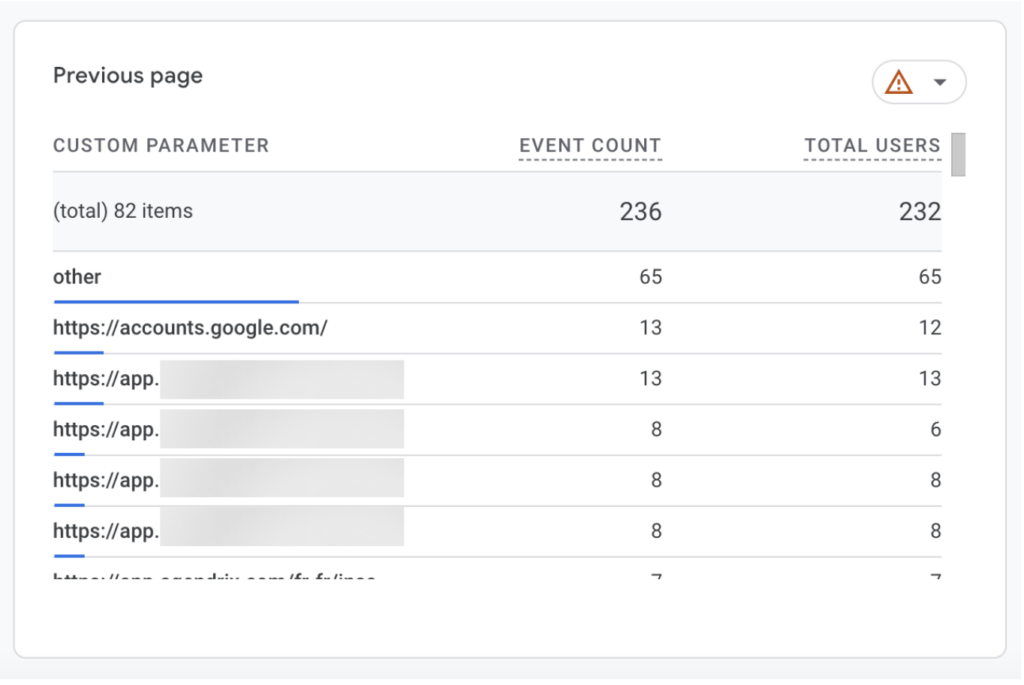Viewport: 1024px width, 685px height.
Task: Click the partially visible bottom row URL
Action: point(214,577)
